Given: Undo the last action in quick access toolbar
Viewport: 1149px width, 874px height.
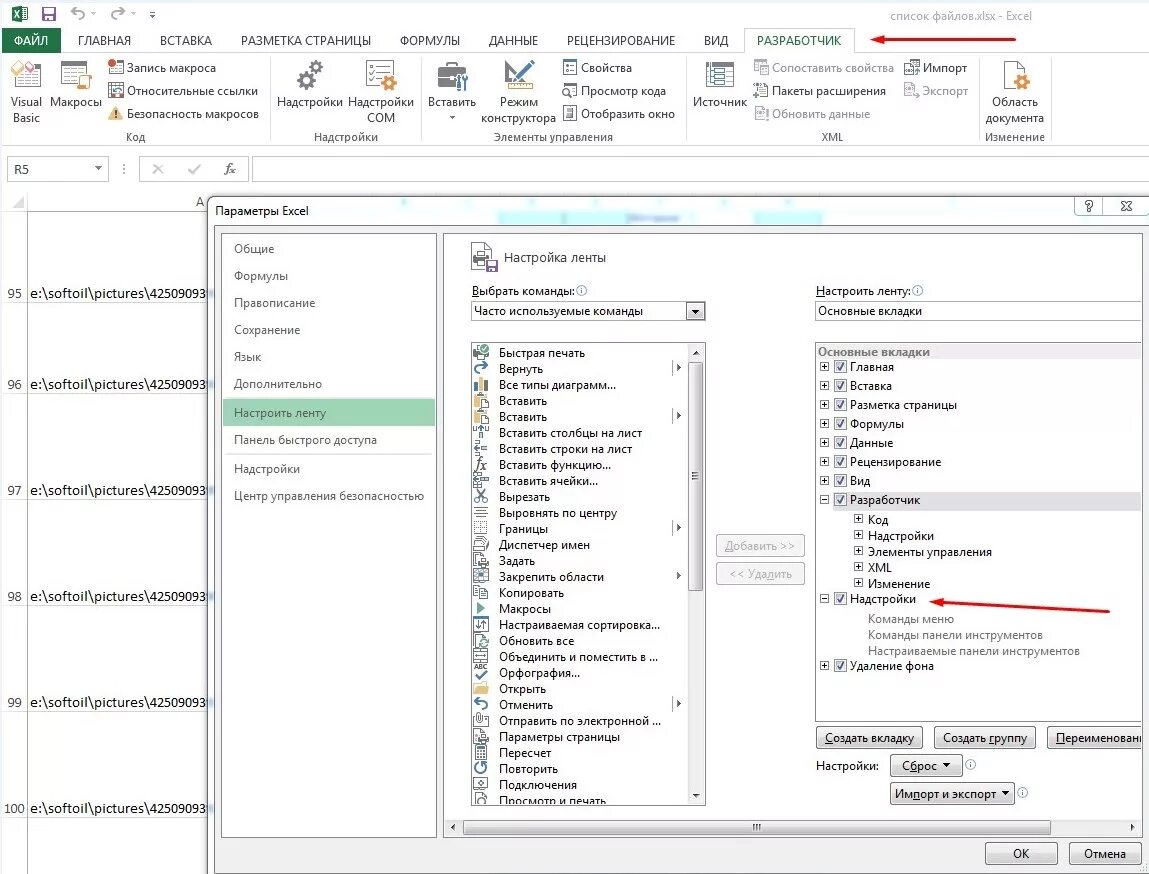Looking at the screenshot, I should pyautogui.click(x=78, y=14).
